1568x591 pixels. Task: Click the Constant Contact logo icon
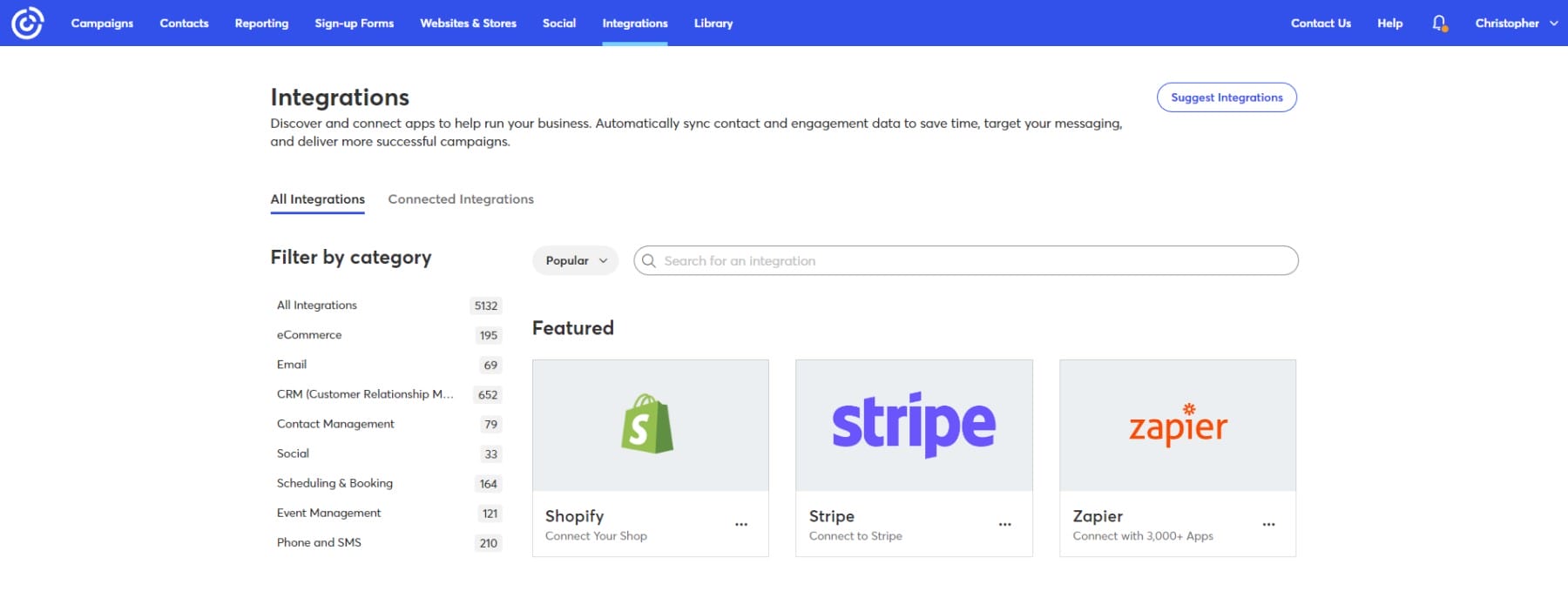[27, 24]
